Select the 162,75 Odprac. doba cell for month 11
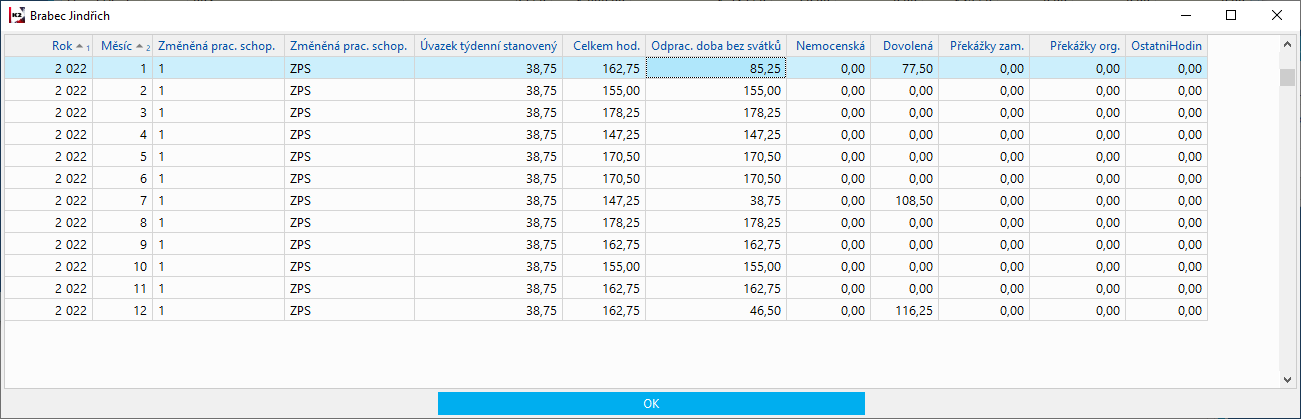 (x=716, y=288)
